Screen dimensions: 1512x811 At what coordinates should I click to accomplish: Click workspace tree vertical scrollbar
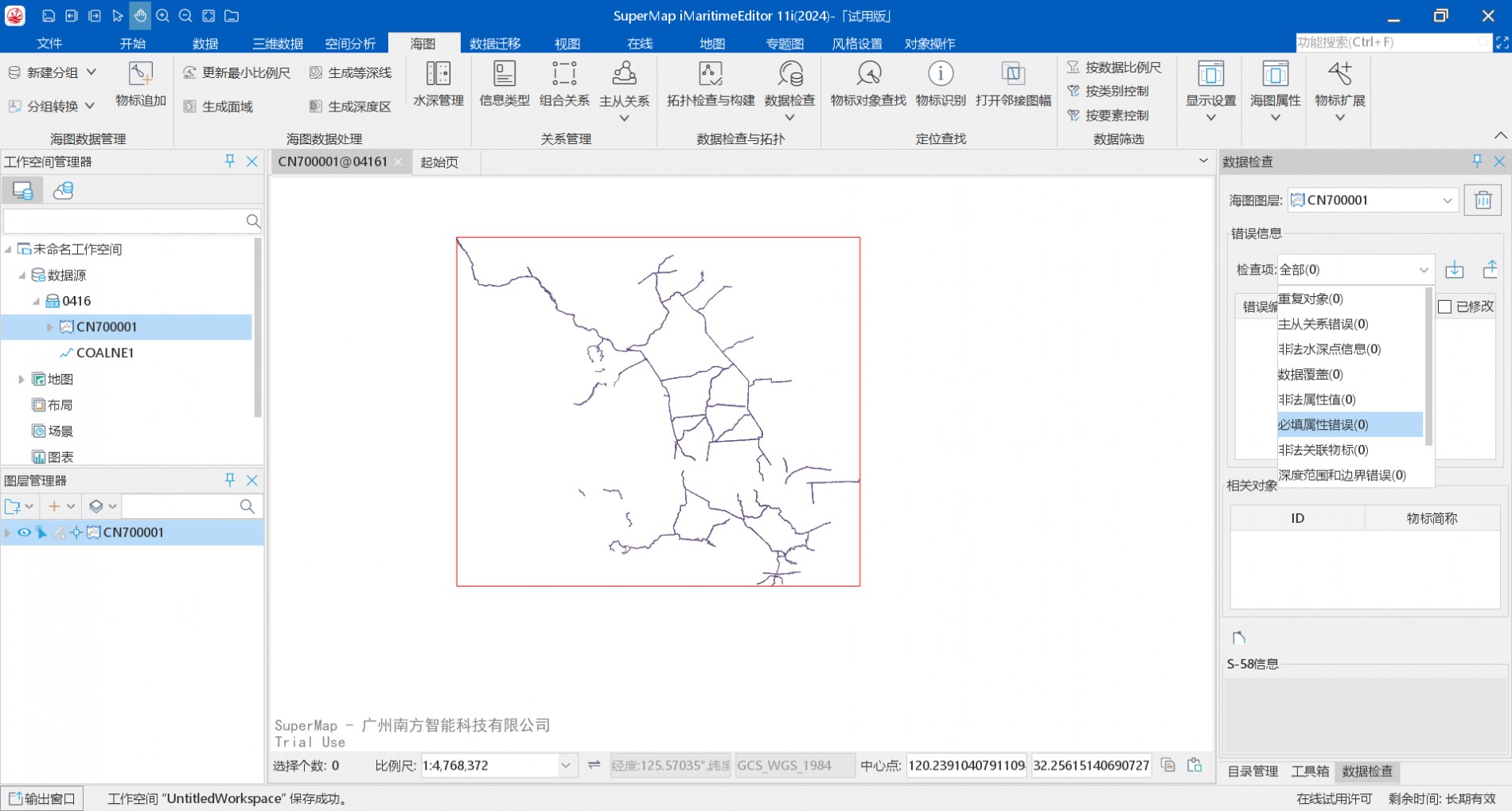pos(257,328)
